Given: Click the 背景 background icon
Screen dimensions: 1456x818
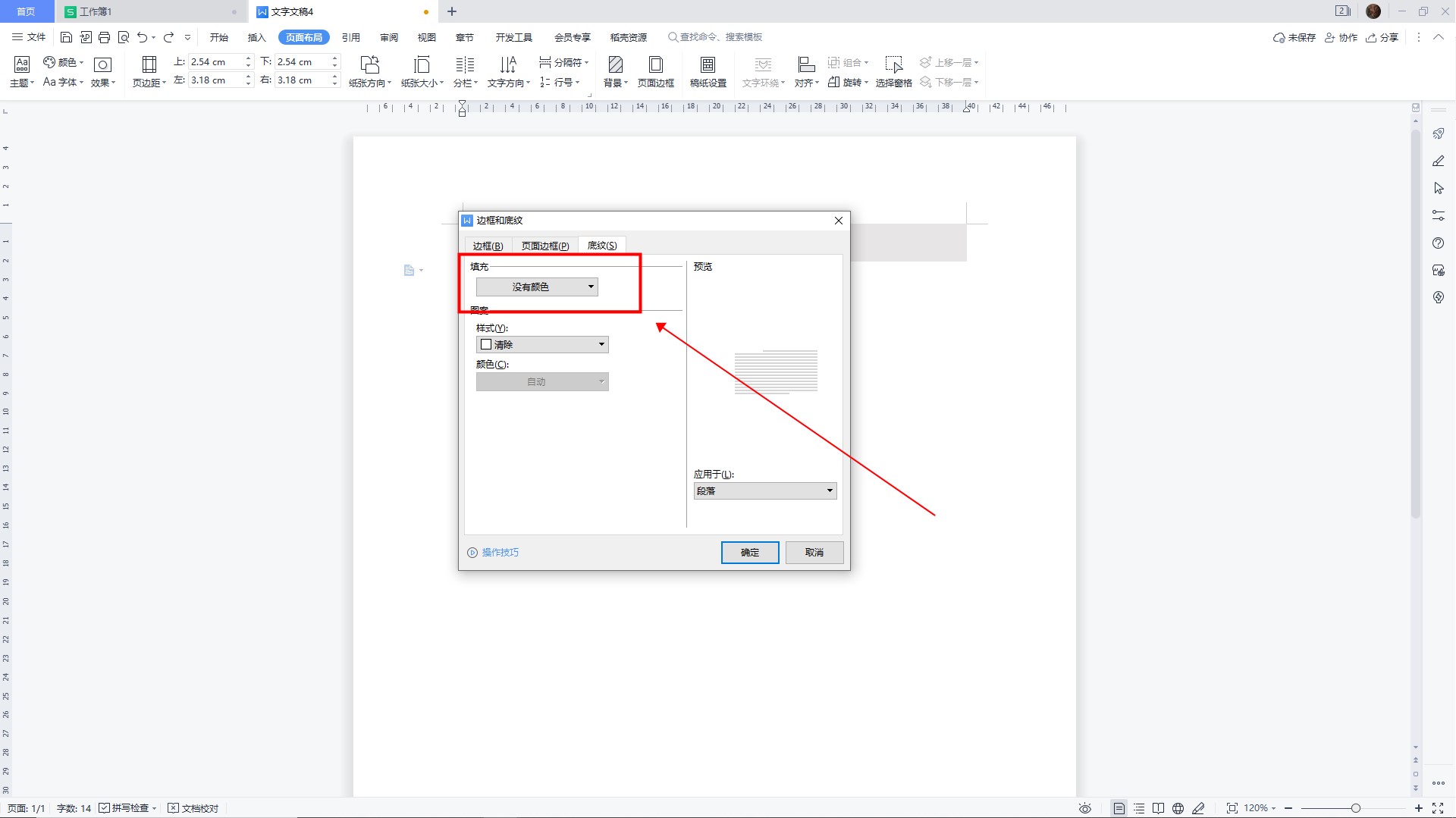Looking at the screenshot, I should tap(615, 65).
